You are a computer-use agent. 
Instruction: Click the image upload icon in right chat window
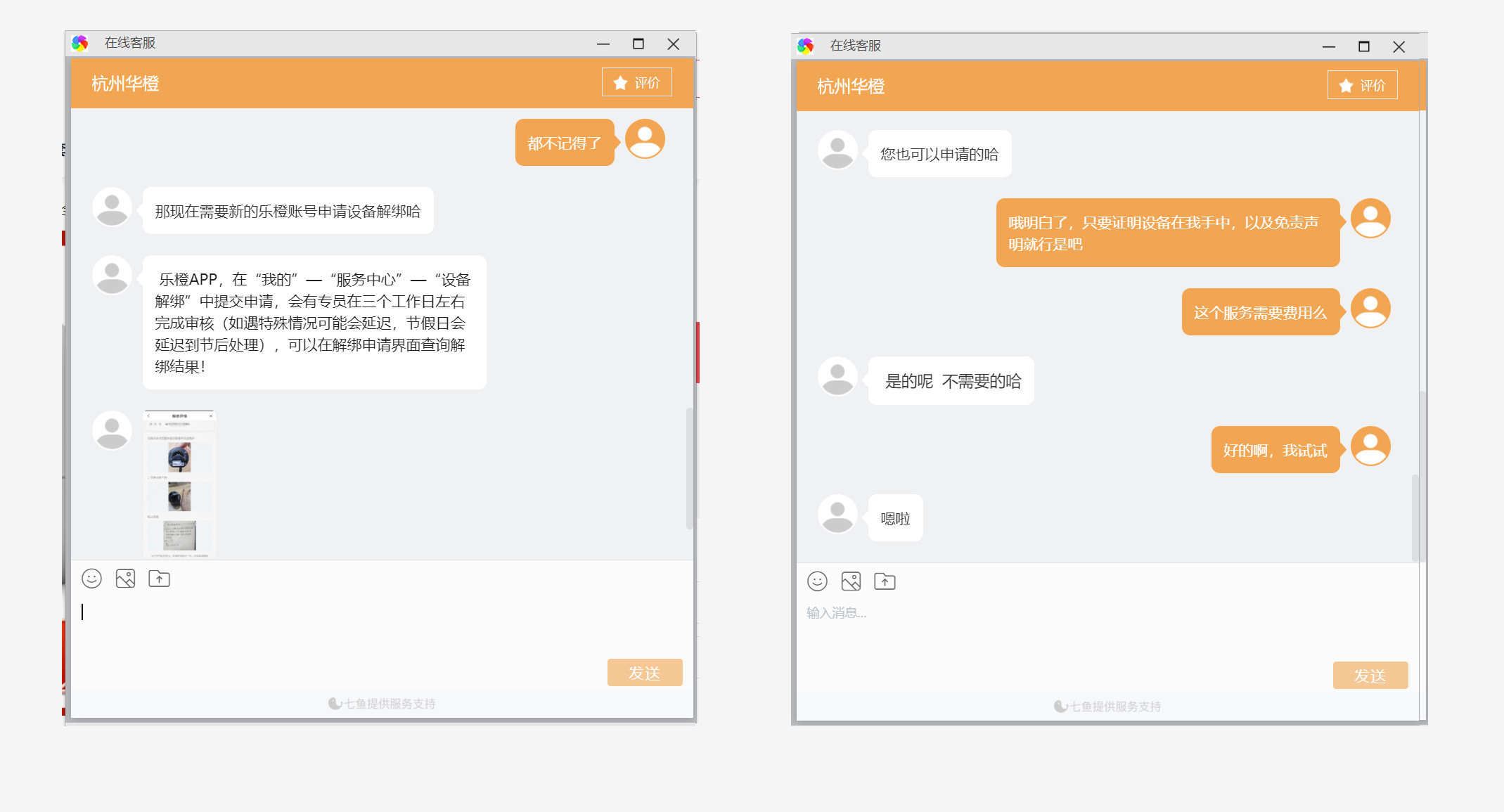851,581
